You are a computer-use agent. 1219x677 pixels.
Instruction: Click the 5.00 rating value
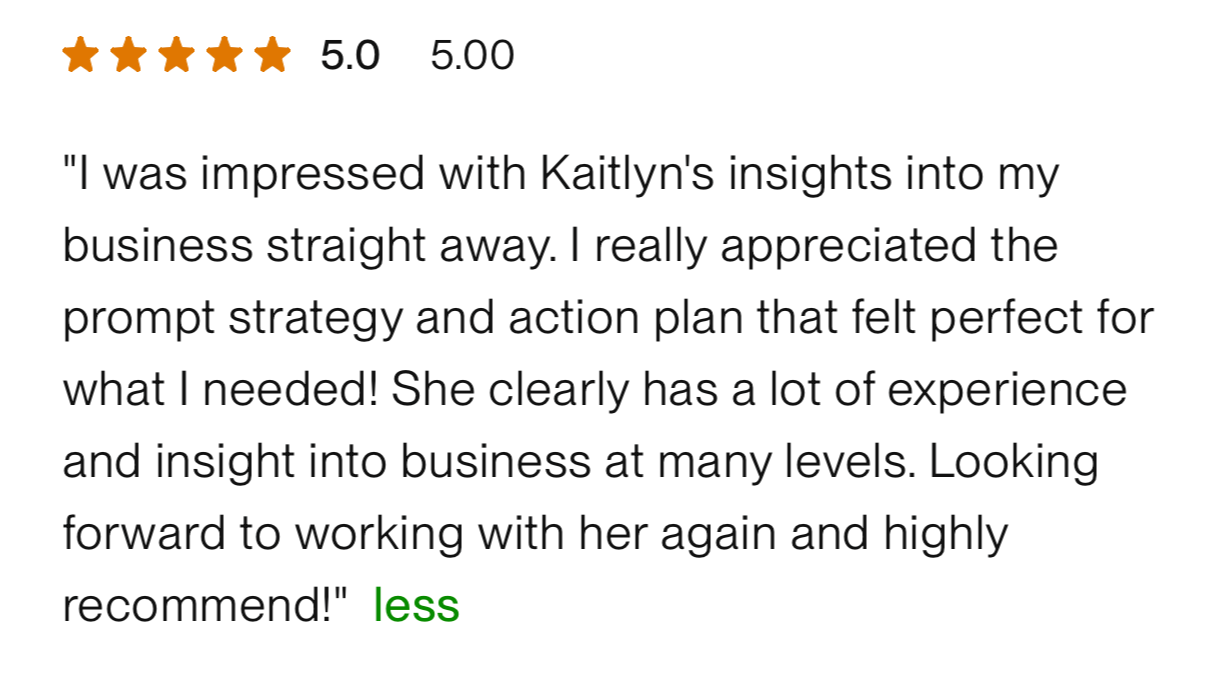(x=472, y=55)
